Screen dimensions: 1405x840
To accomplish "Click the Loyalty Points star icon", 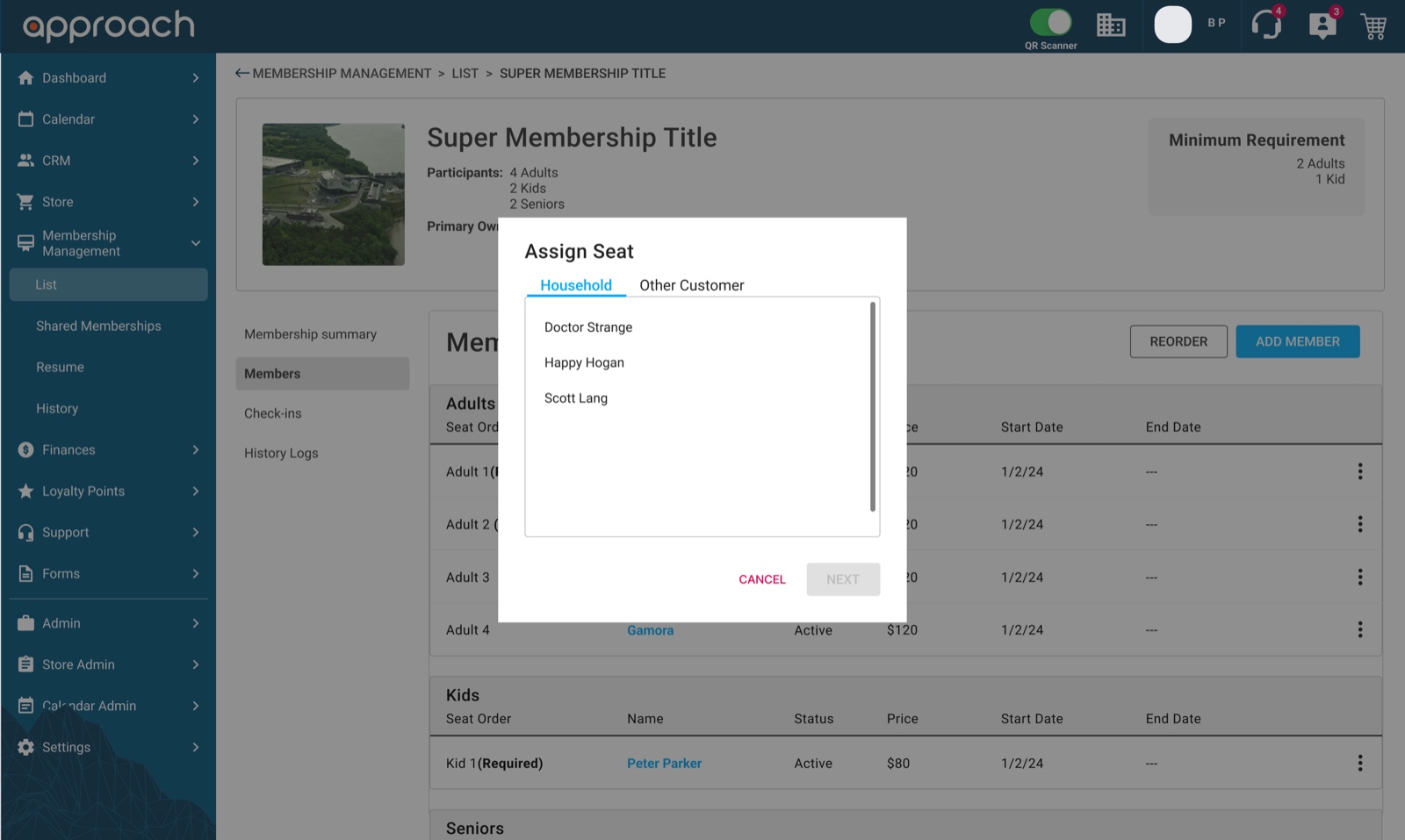I will 25,491.
